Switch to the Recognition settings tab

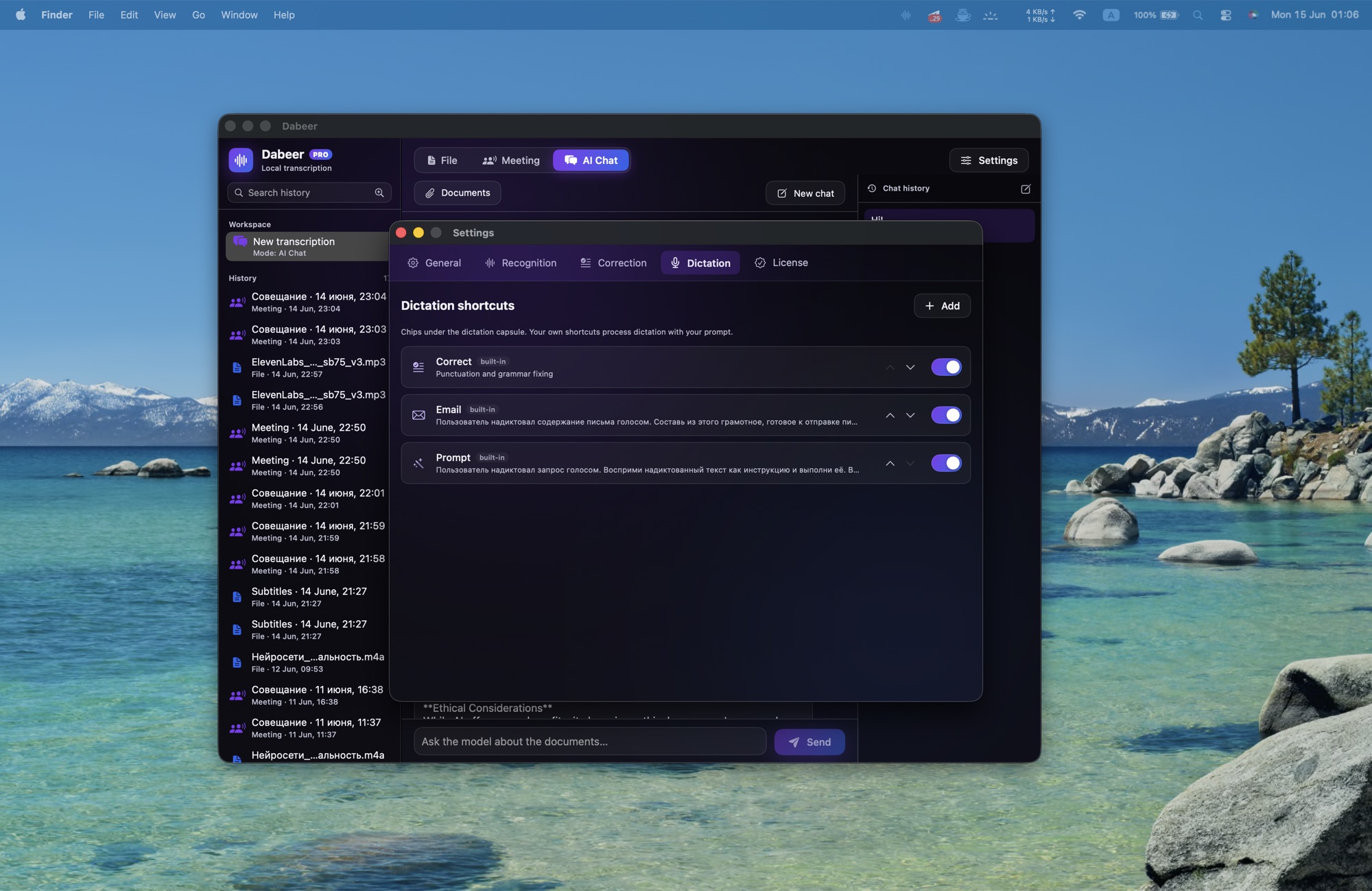[520, 263]
